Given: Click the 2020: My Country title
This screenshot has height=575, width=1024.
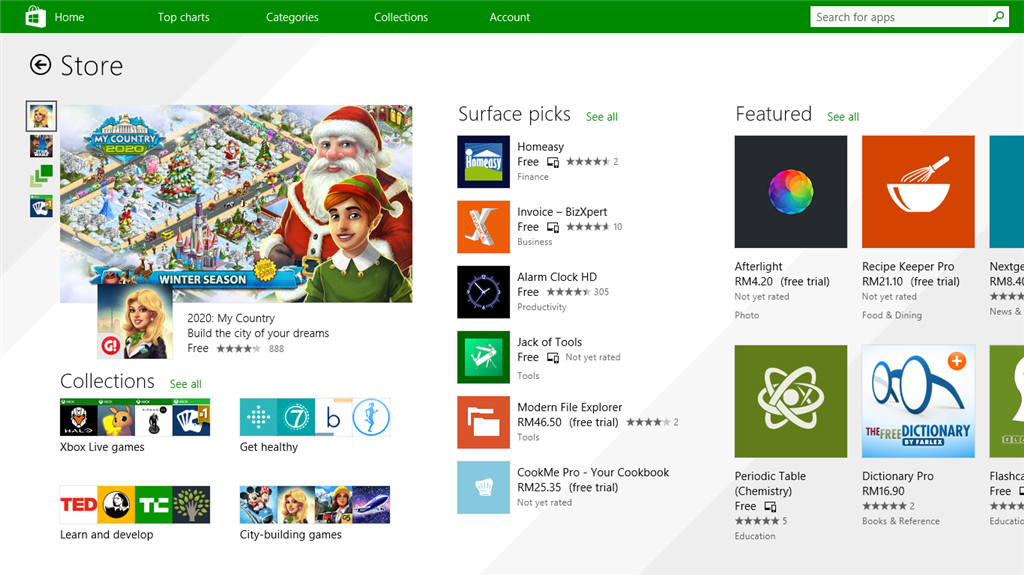Looking at the screenshot, I should [x=231, y=318].
